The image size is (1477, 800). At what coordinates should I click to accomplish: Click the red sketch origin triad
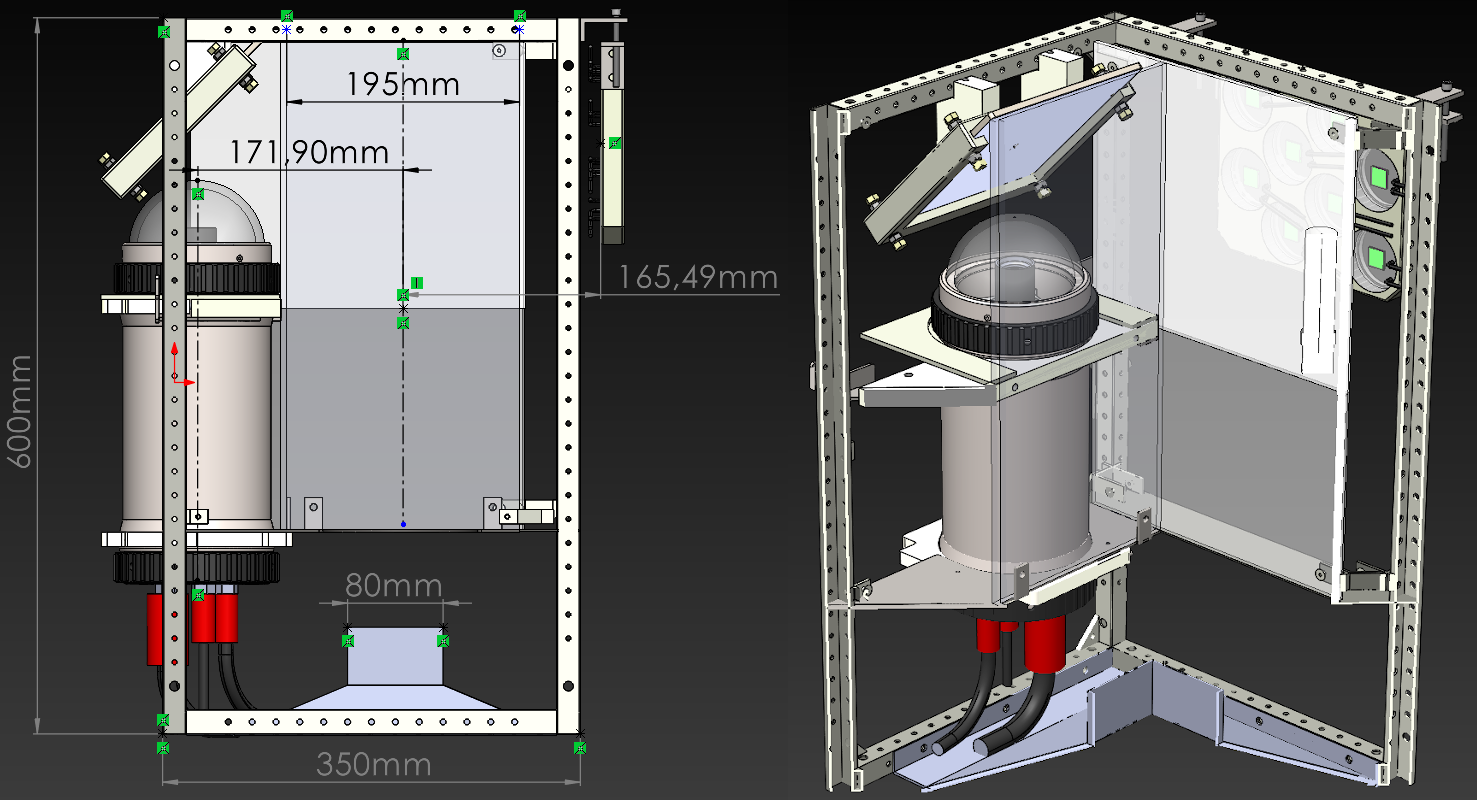(180, 364)
